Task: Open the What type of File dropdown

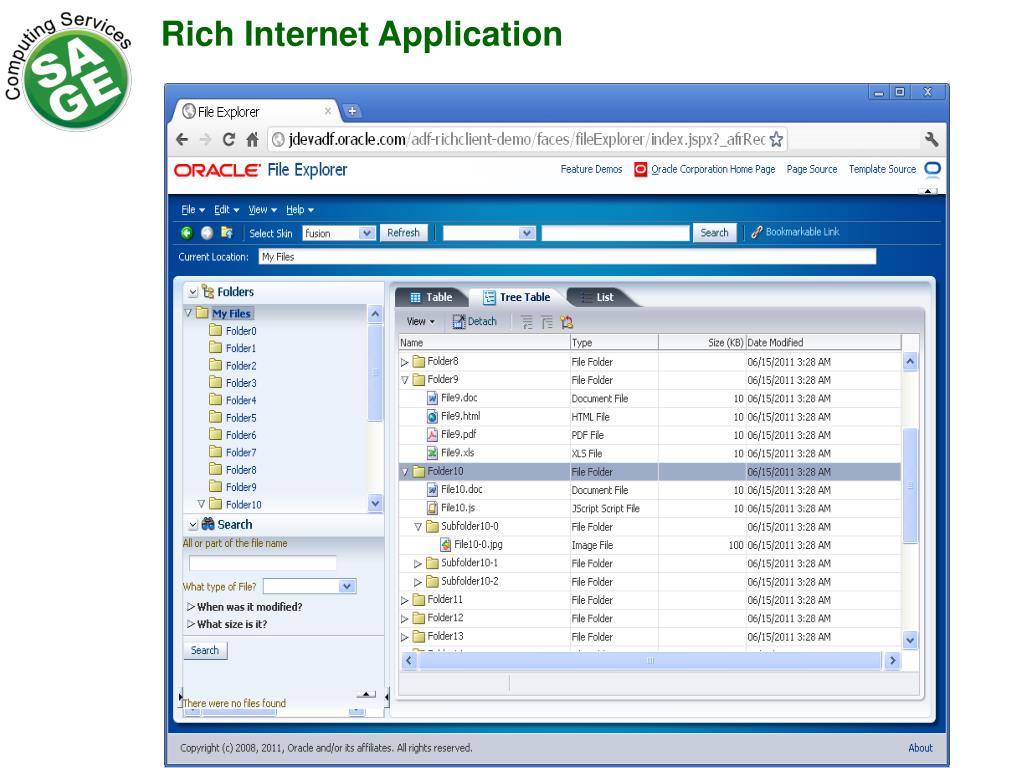Action: [x=347, y=586]
